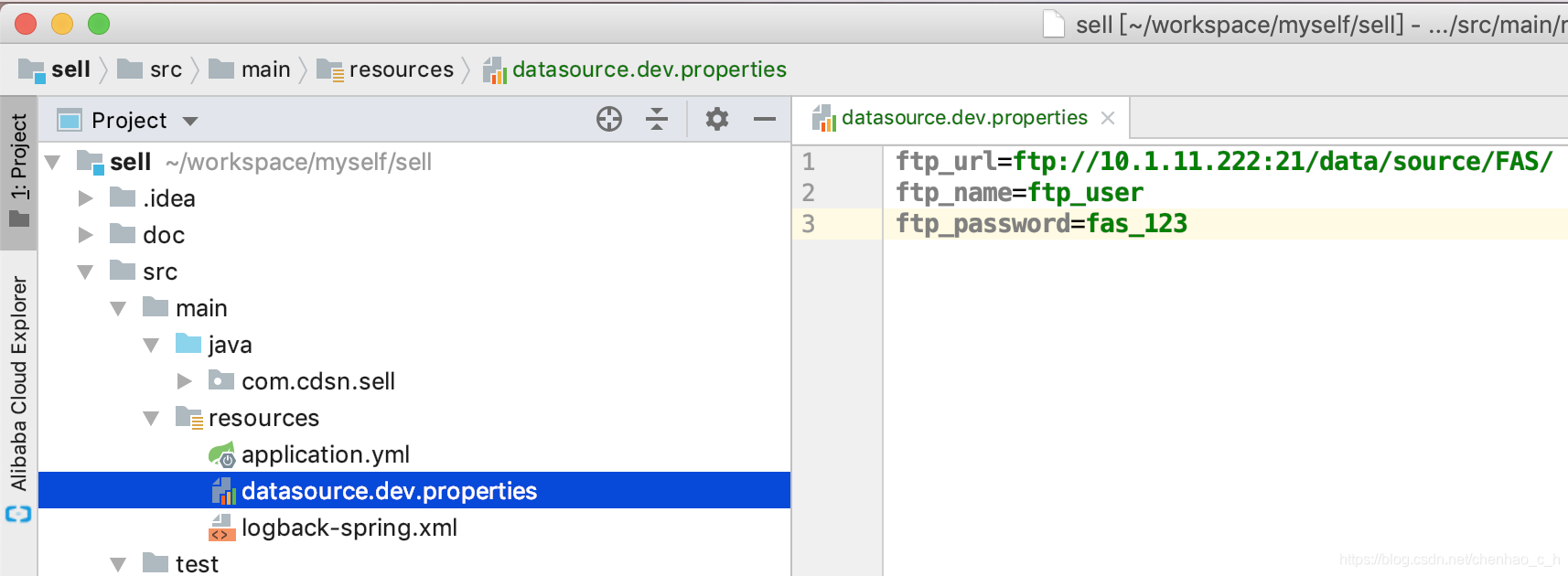This screenshot has width=1568, height=576.
Task: Click the doc folder icon
Action: pos(123,234)
